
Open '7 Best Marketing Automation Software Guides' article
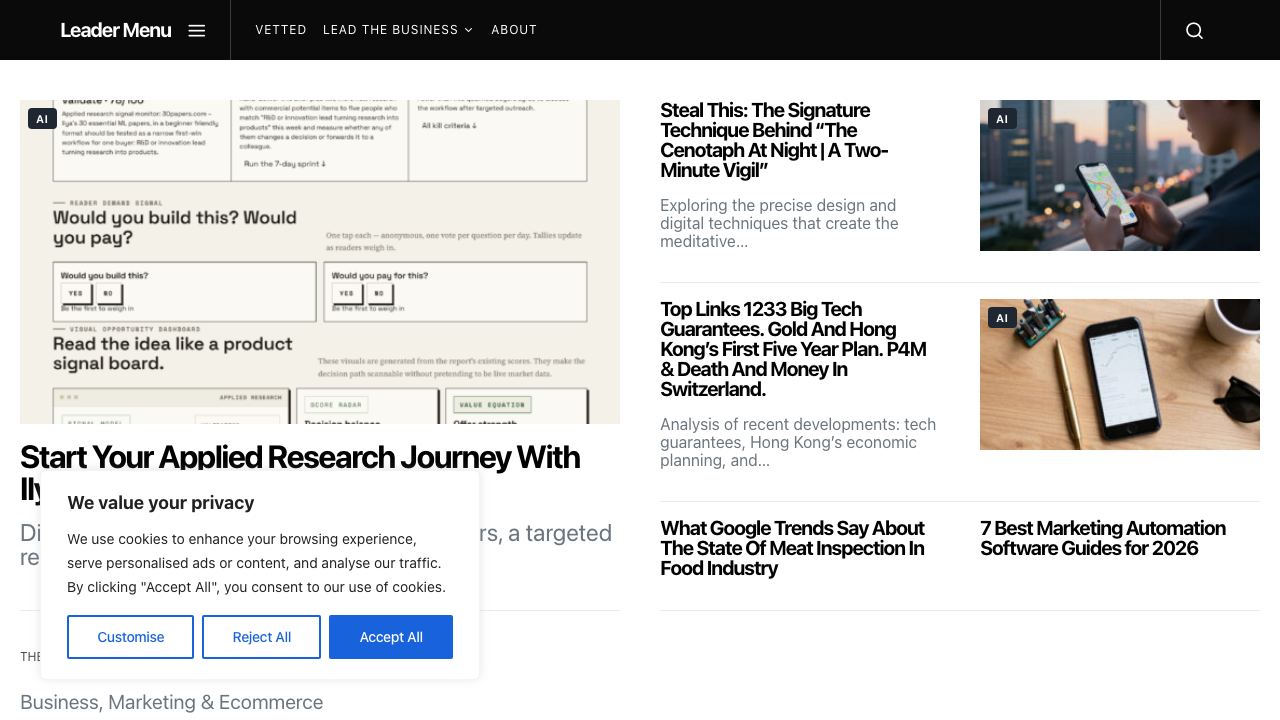(x=1102, y=538)
